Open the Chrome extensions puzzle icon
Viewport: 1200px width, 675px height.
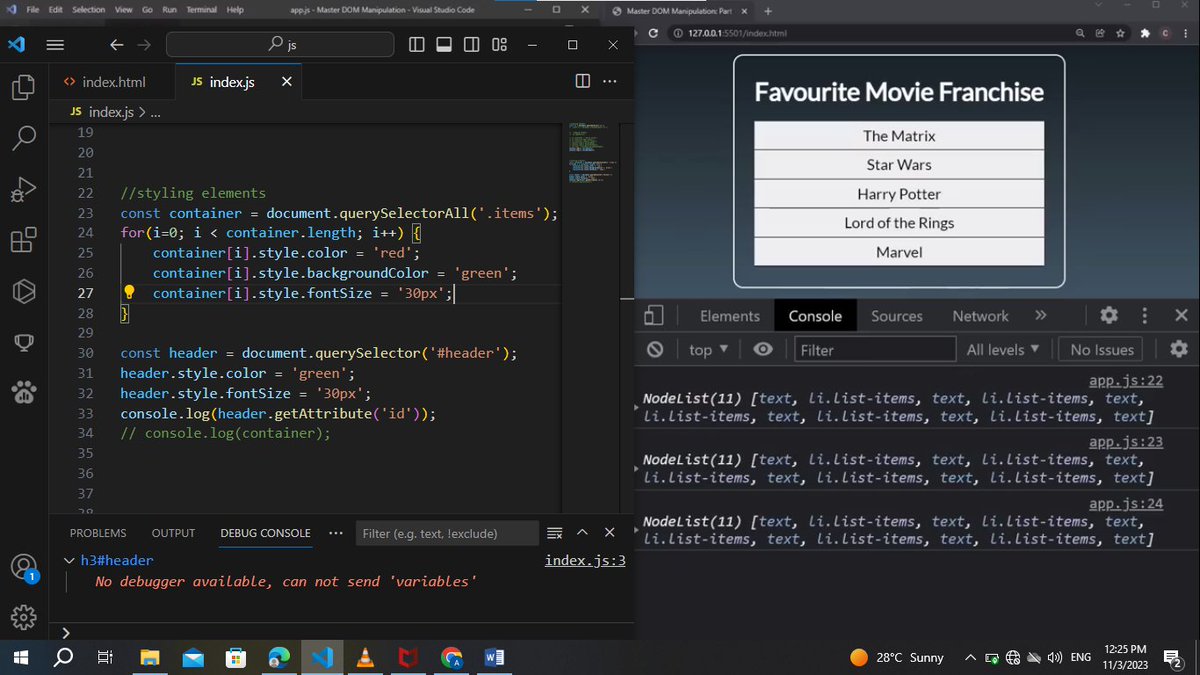[x=1145, y=33]
